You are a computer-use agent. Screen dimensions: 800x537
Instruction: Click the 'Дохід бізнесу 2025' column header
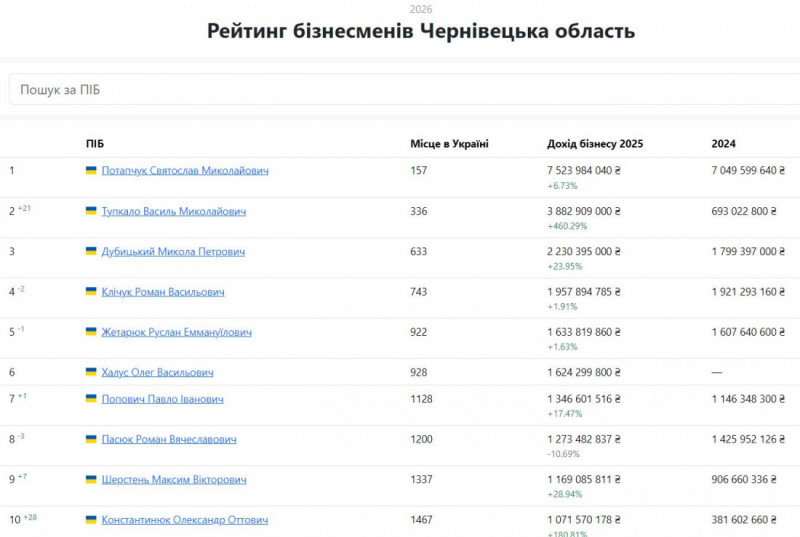[595, 144]
